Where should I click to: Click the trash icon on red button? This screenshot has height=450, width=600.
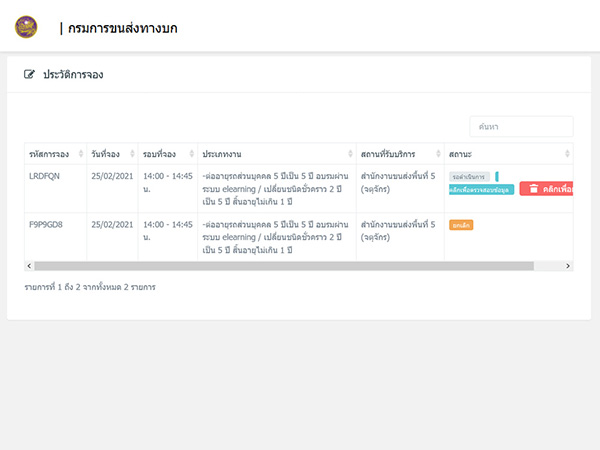point(533,189)
